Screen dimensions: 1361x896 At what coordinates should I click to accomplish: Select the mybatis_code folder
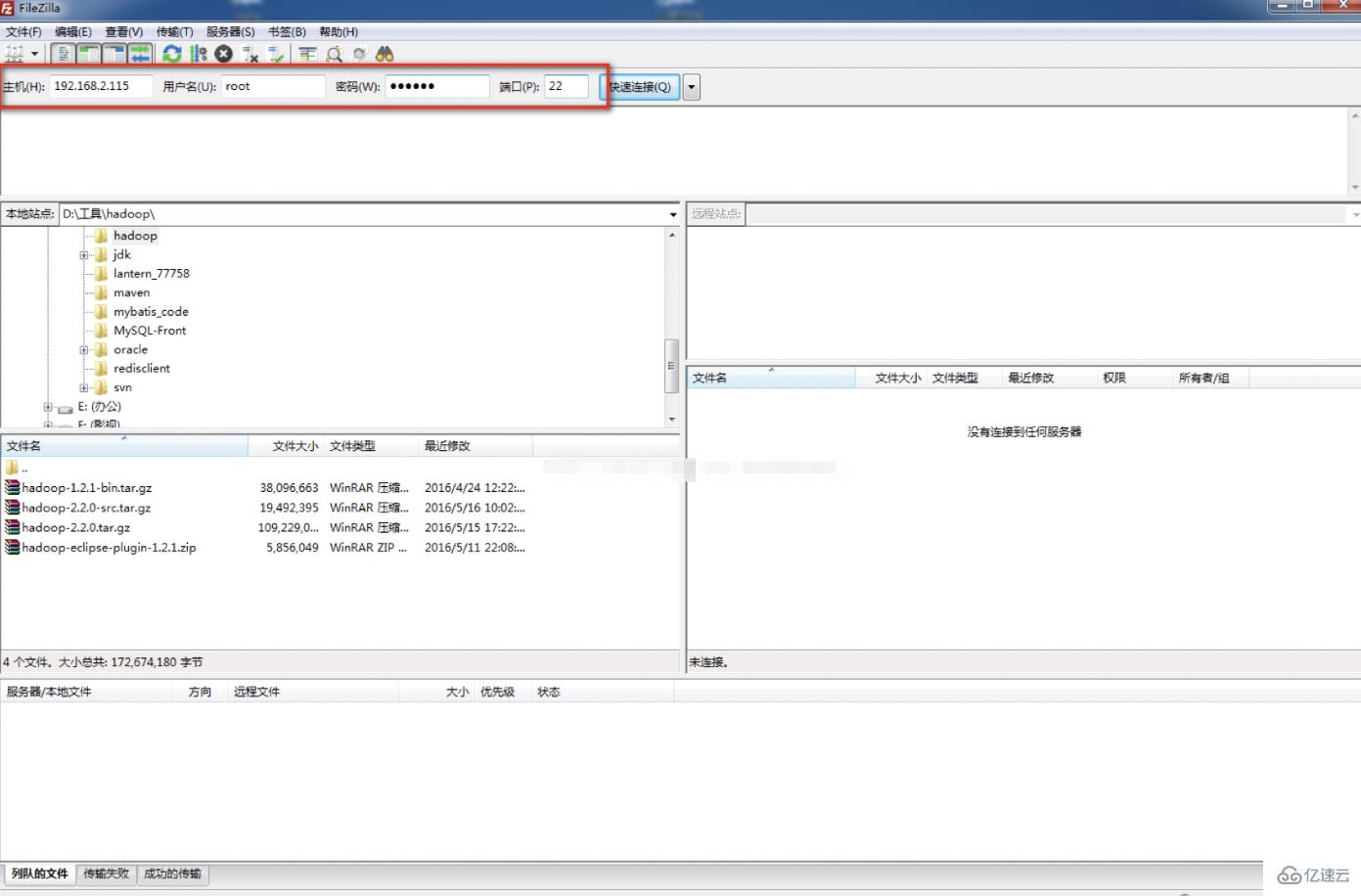point(151,312)
